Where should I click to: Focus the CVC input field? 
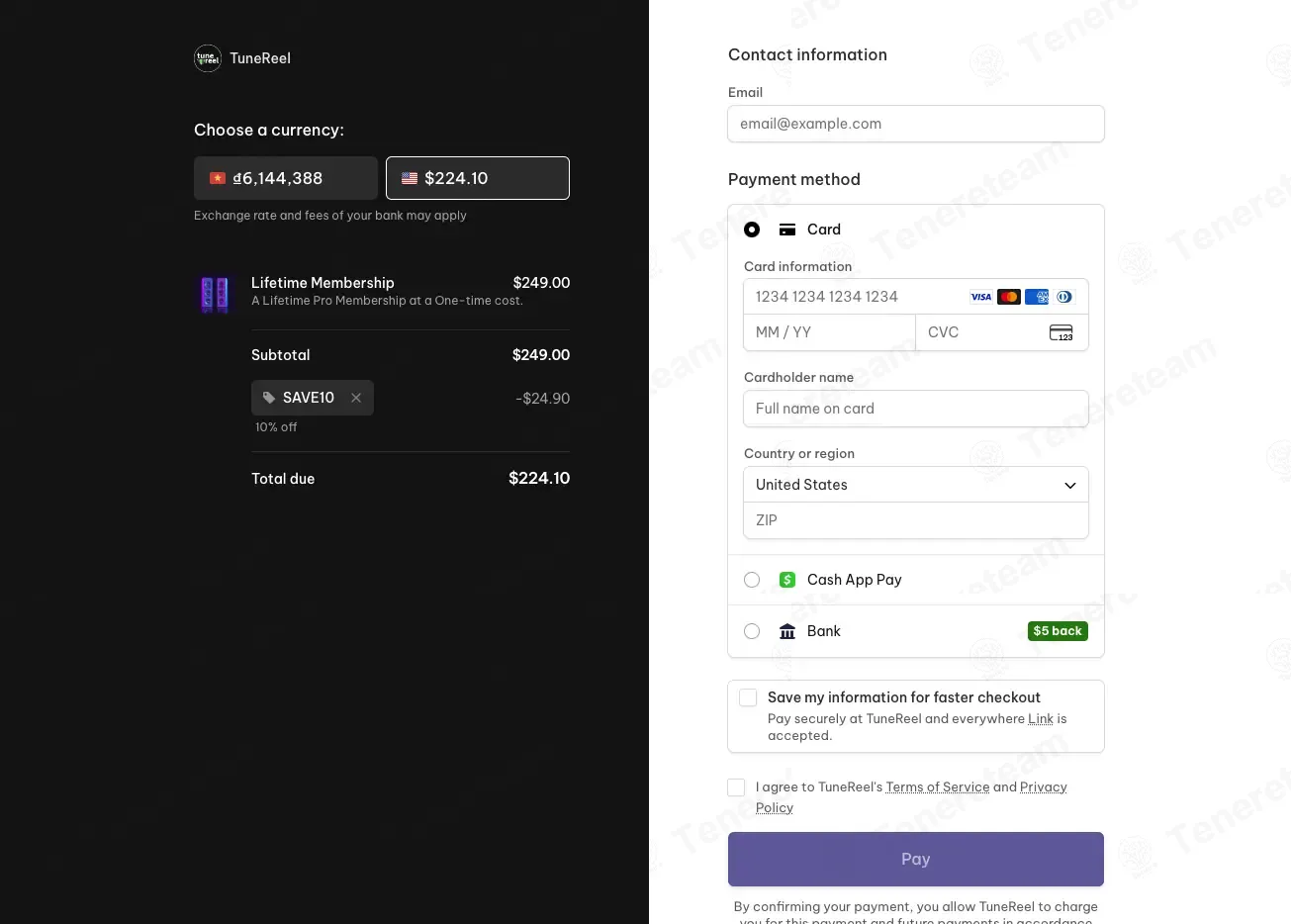point(1002,332)
